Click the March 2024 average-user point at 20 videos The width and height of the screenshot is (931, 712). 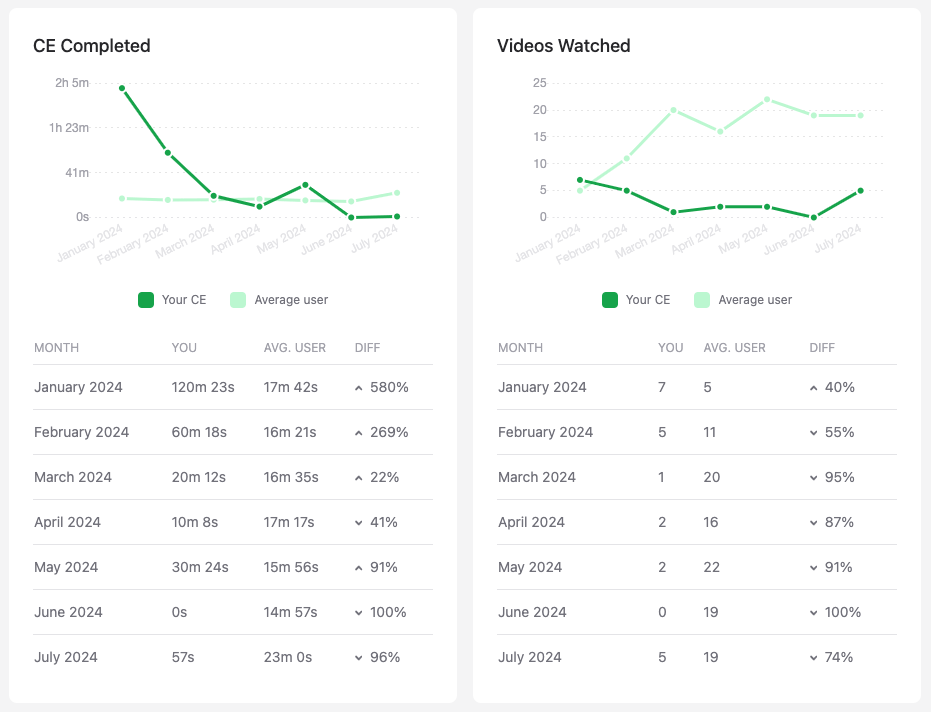click(673, 110)
